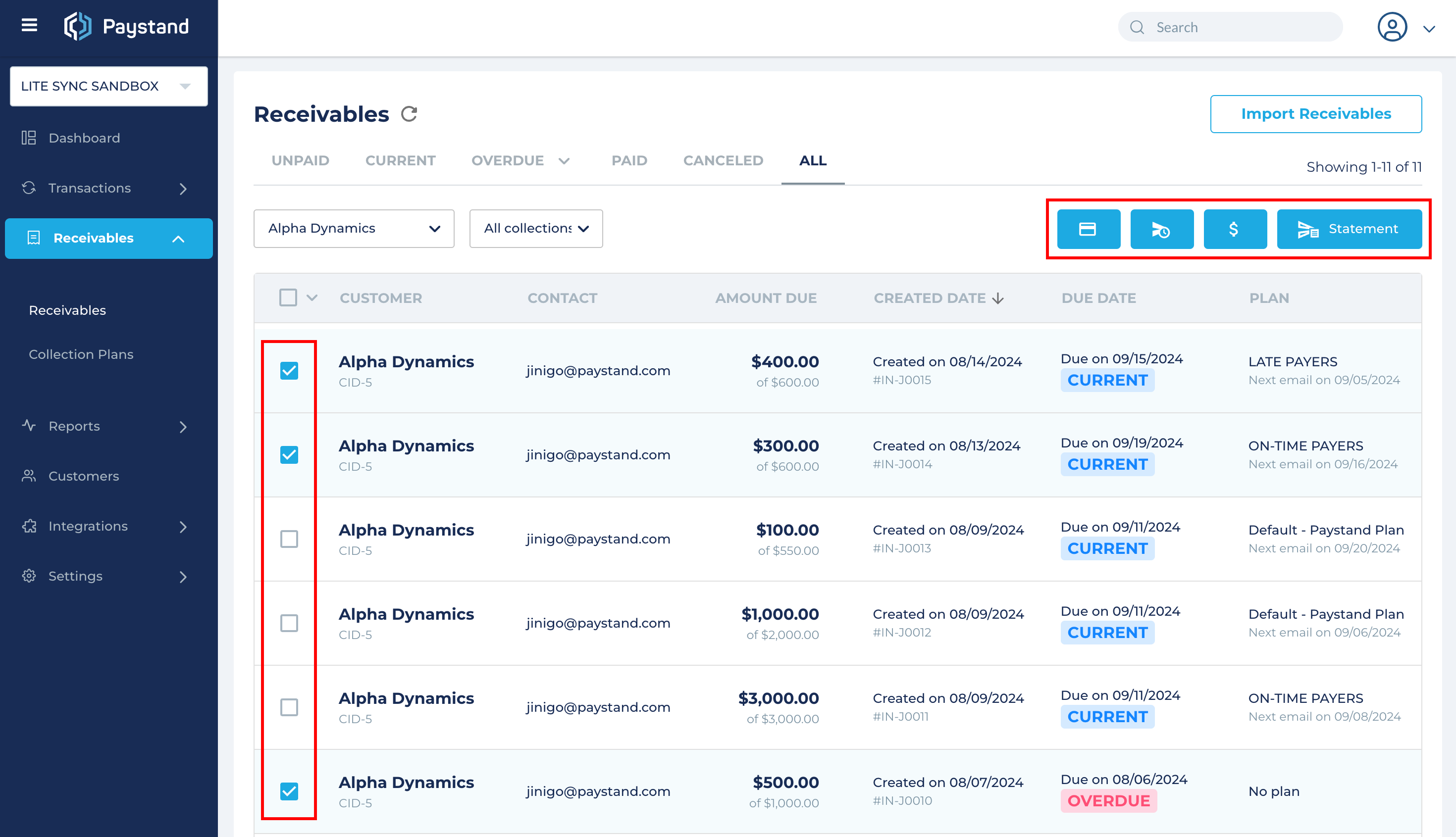Click the Paystand logo

(x=126, y=26)
